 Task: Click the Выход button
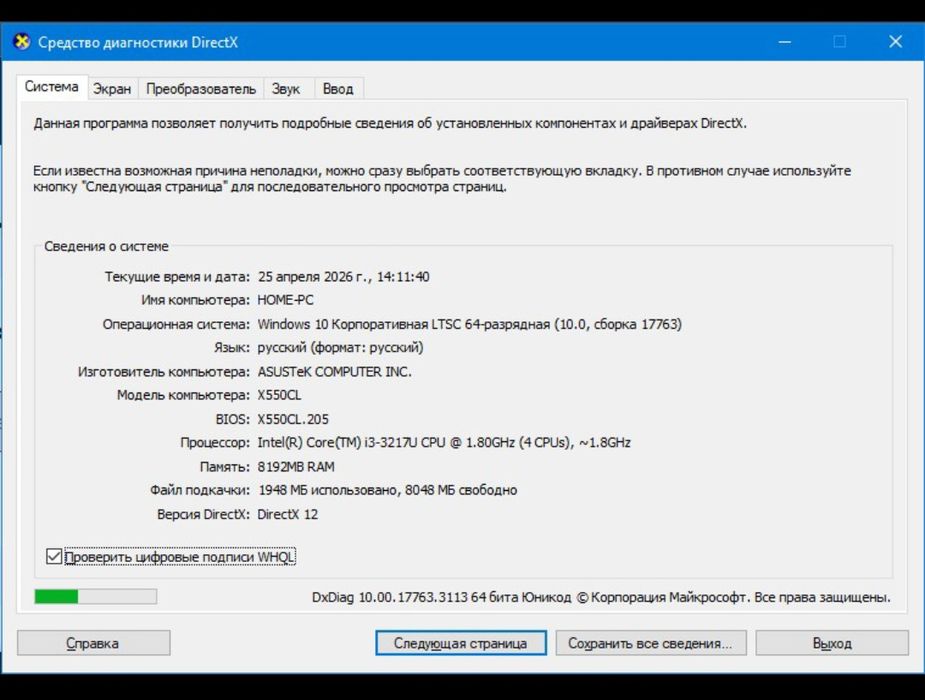(x=832, y=643)
